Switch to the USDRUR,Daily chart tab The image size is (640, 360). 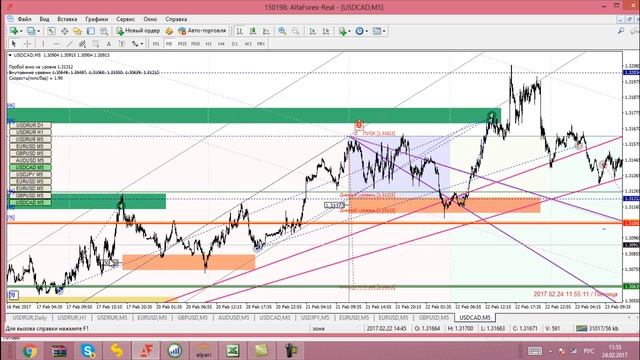tap(29, 318)
